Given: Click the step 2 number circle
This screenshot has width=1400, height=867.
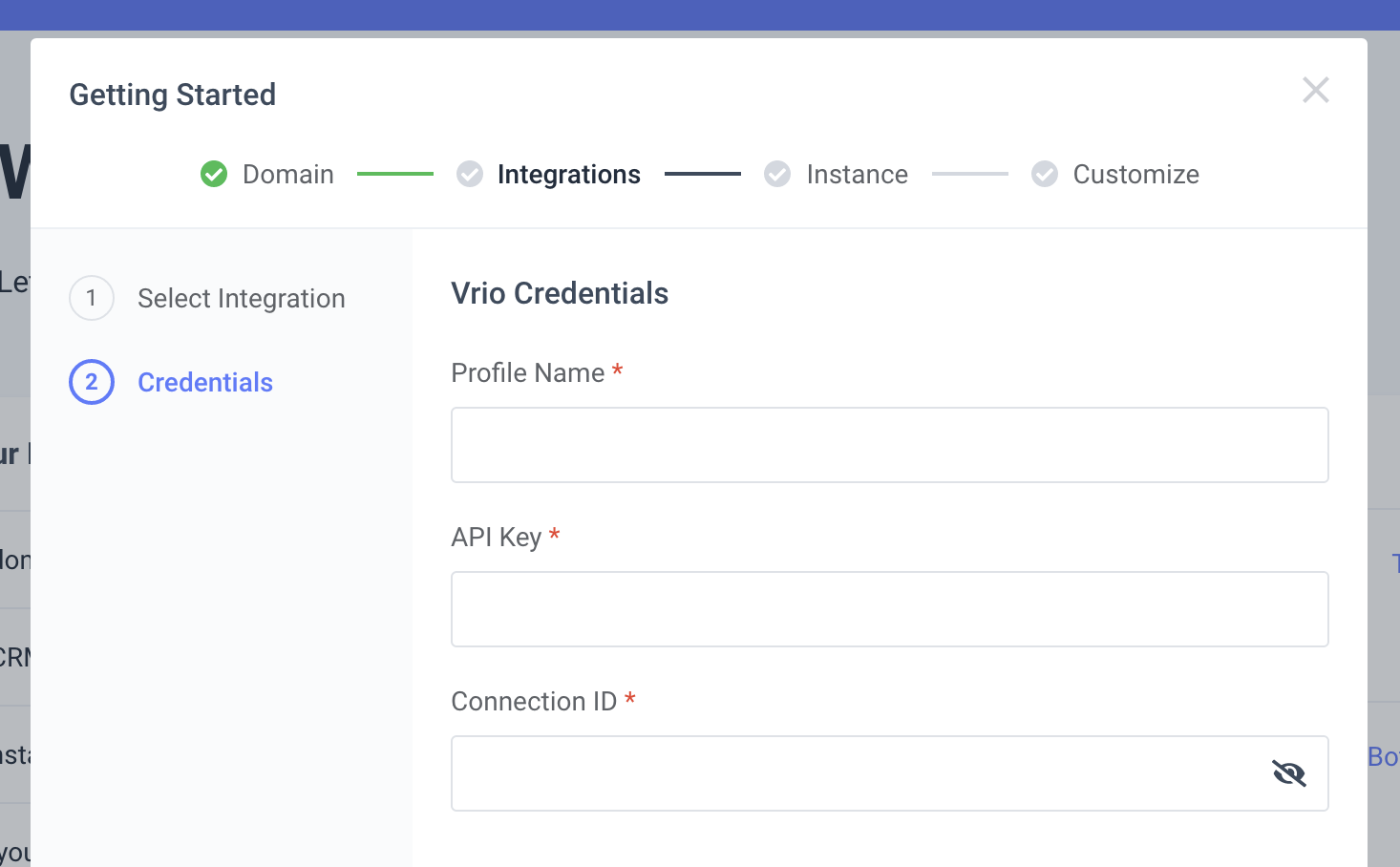Looking at the screenshot, I should point(92,382).
